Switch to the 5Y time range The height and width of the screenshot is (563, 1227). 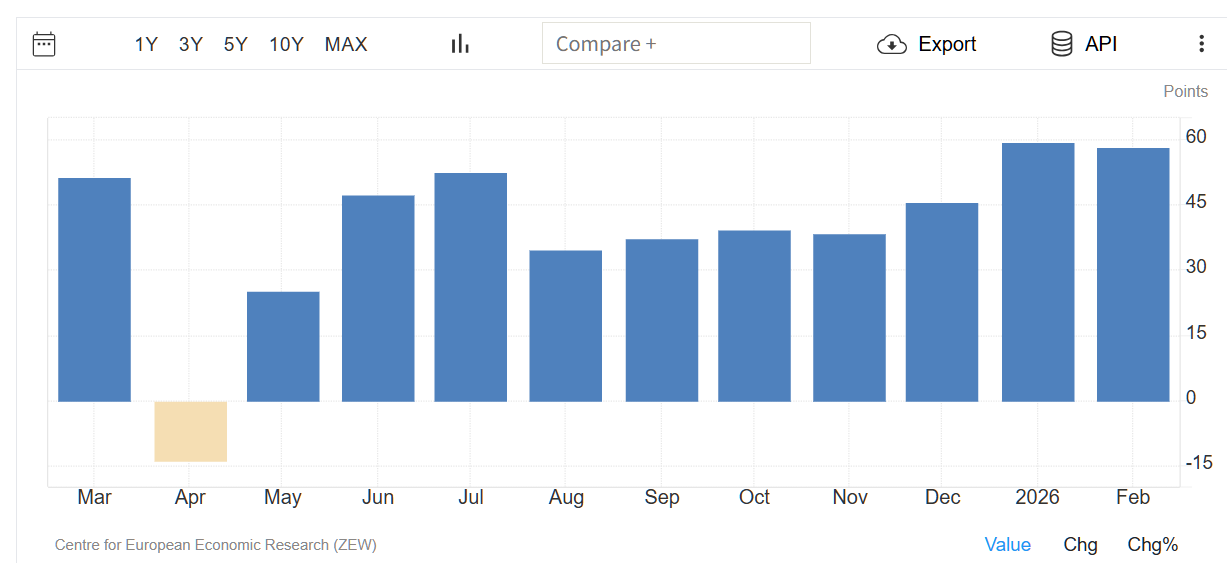pyautogui.click(x=236, y=44)
